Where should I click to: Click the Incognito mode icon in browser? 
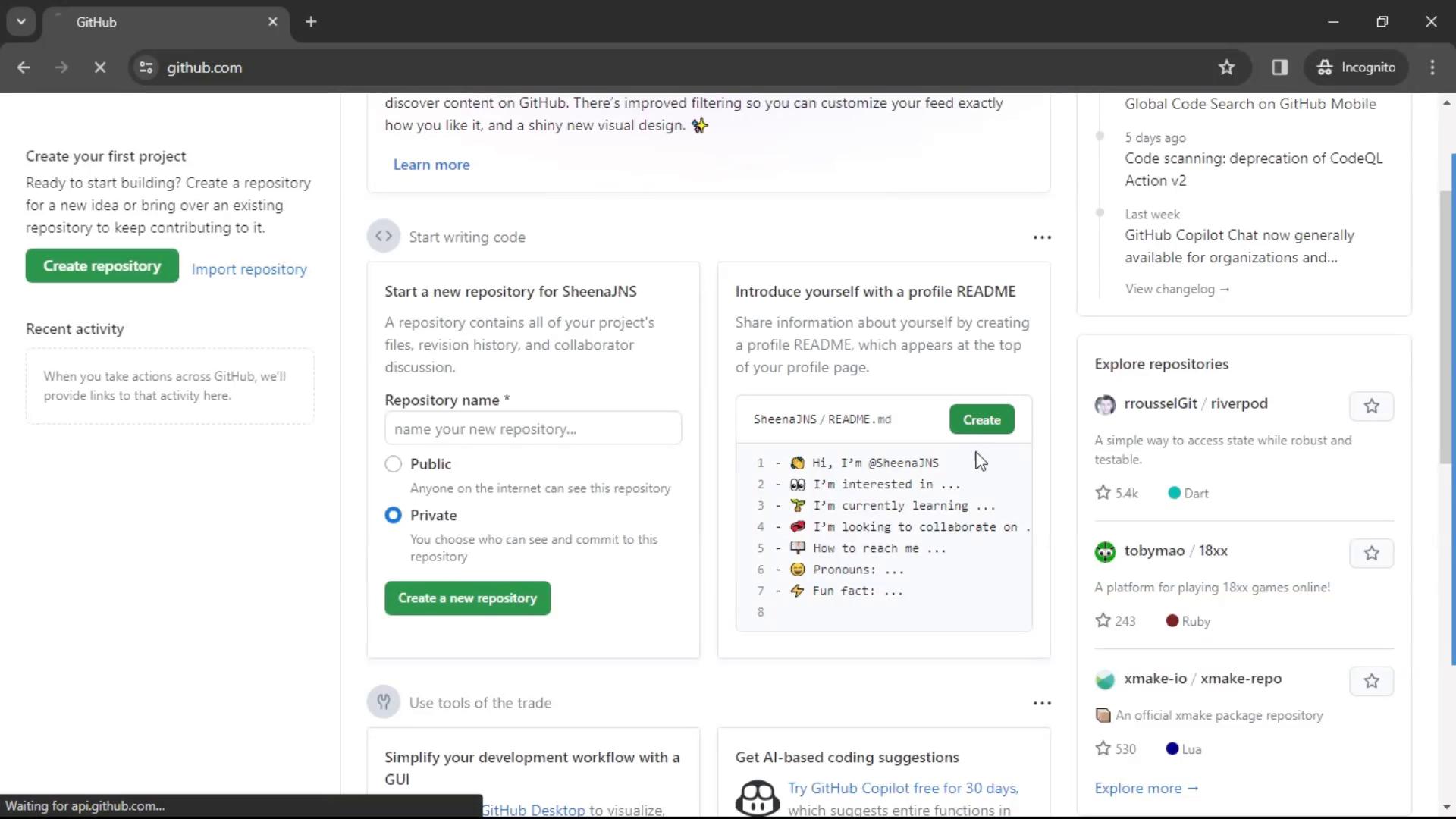click(1323, 67)
